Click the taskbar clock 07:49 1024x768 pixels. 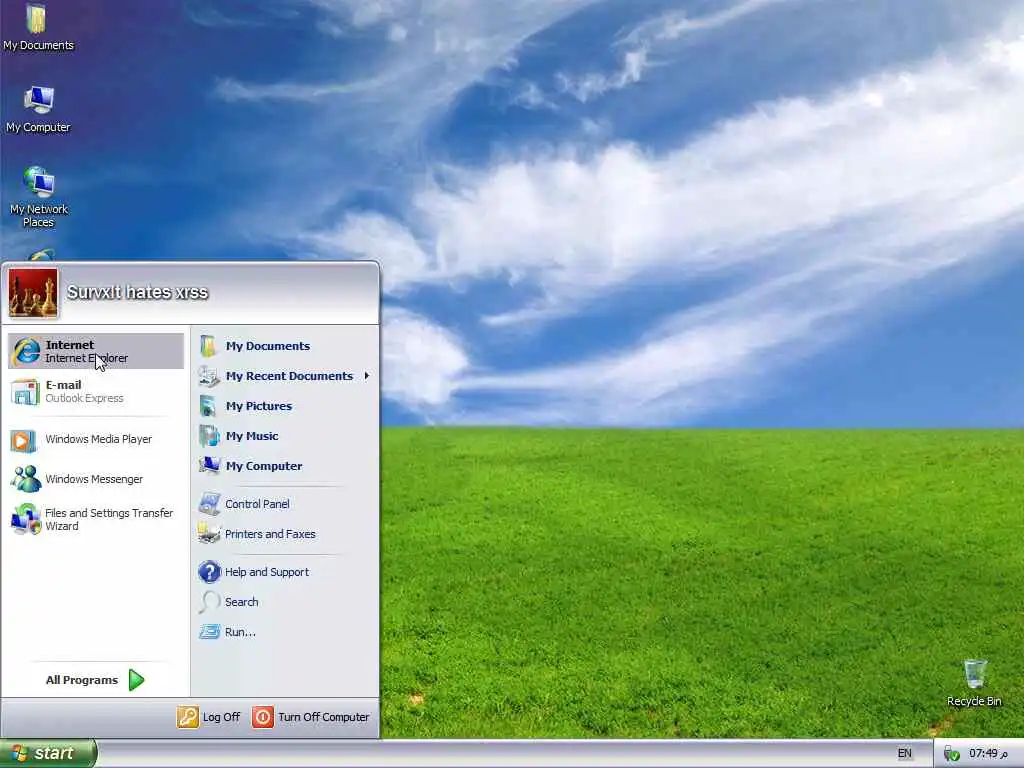pos(987,754)
